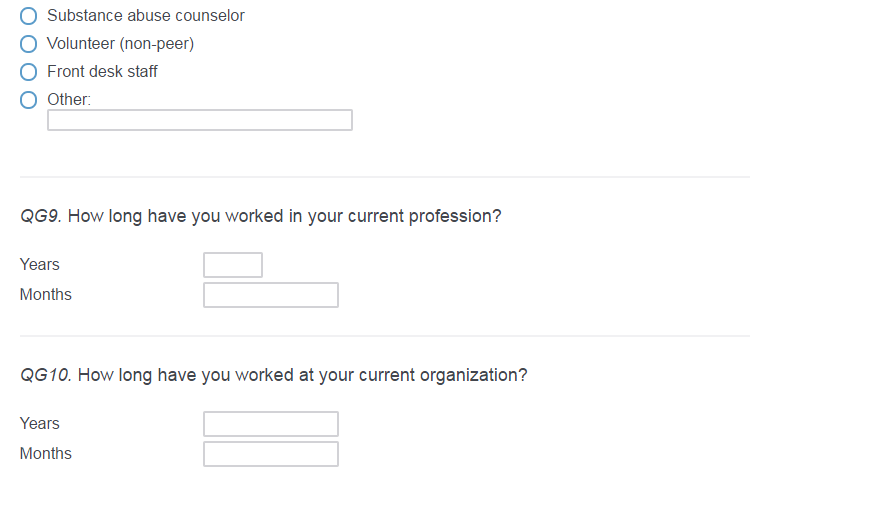Click the Years label under QG9
Screen dimensions: 869x512
click(40, 265)
